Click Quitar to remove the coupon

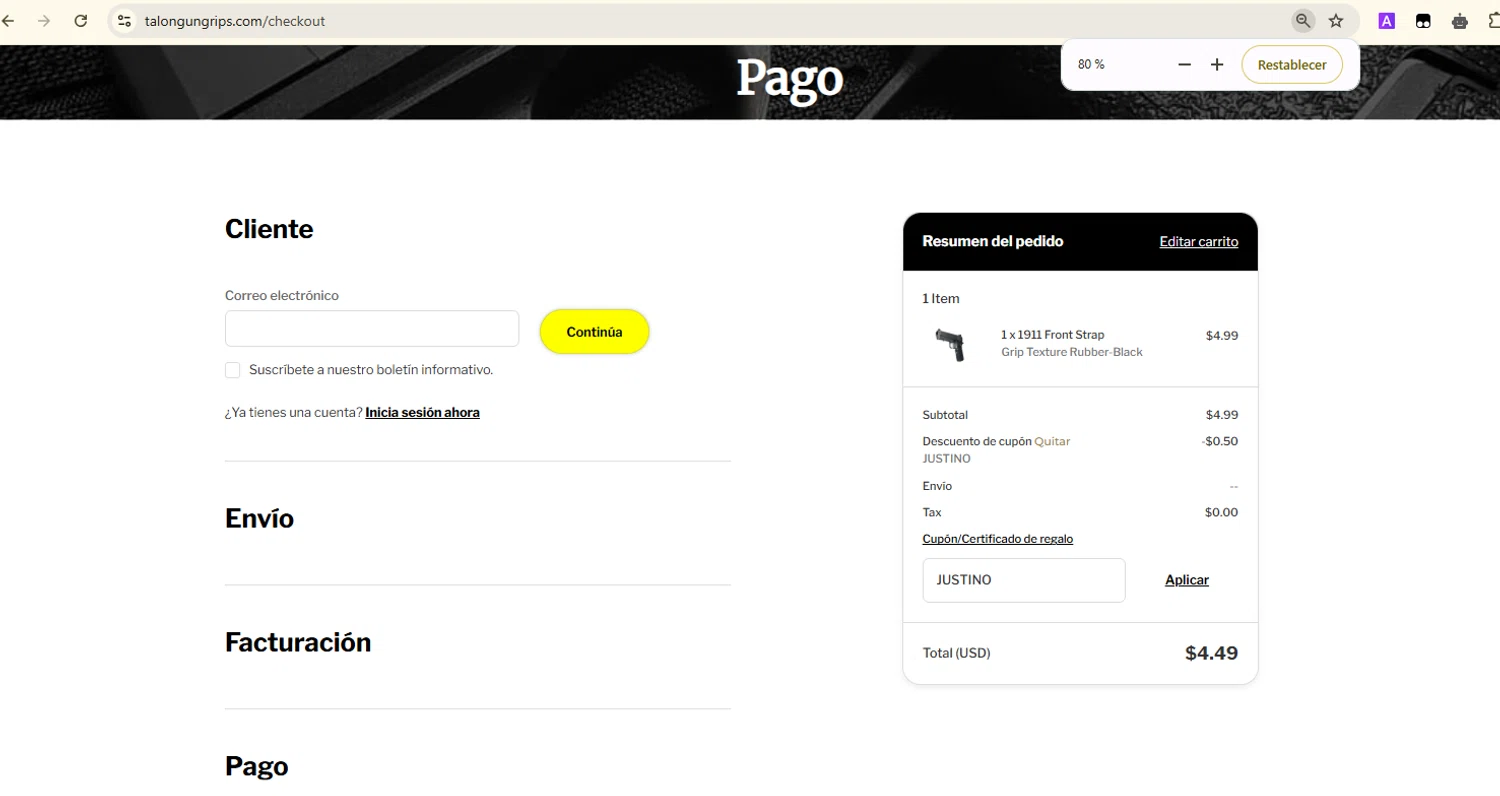(x=1052, y=441)
